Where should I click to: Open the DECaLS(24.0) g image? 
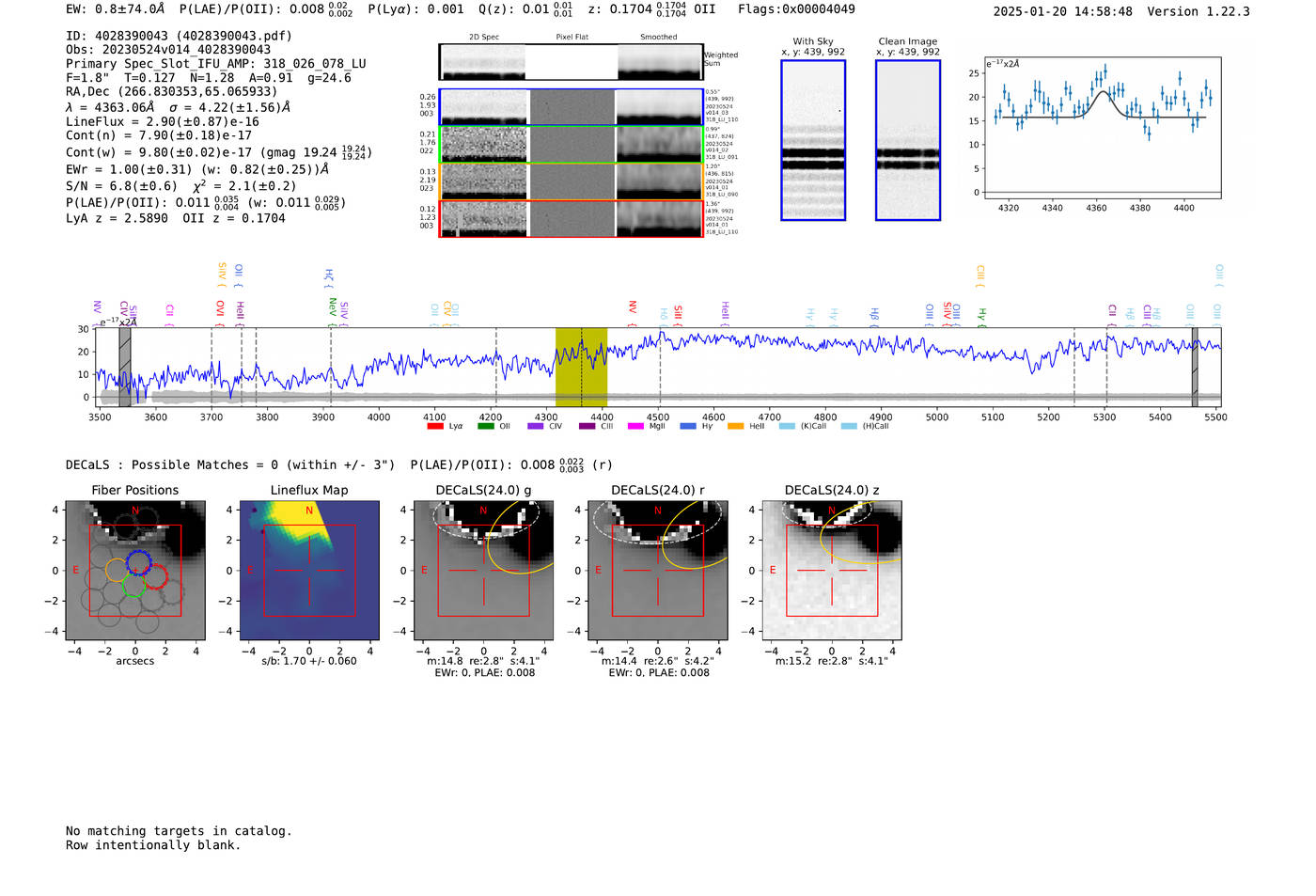[484, 571]
